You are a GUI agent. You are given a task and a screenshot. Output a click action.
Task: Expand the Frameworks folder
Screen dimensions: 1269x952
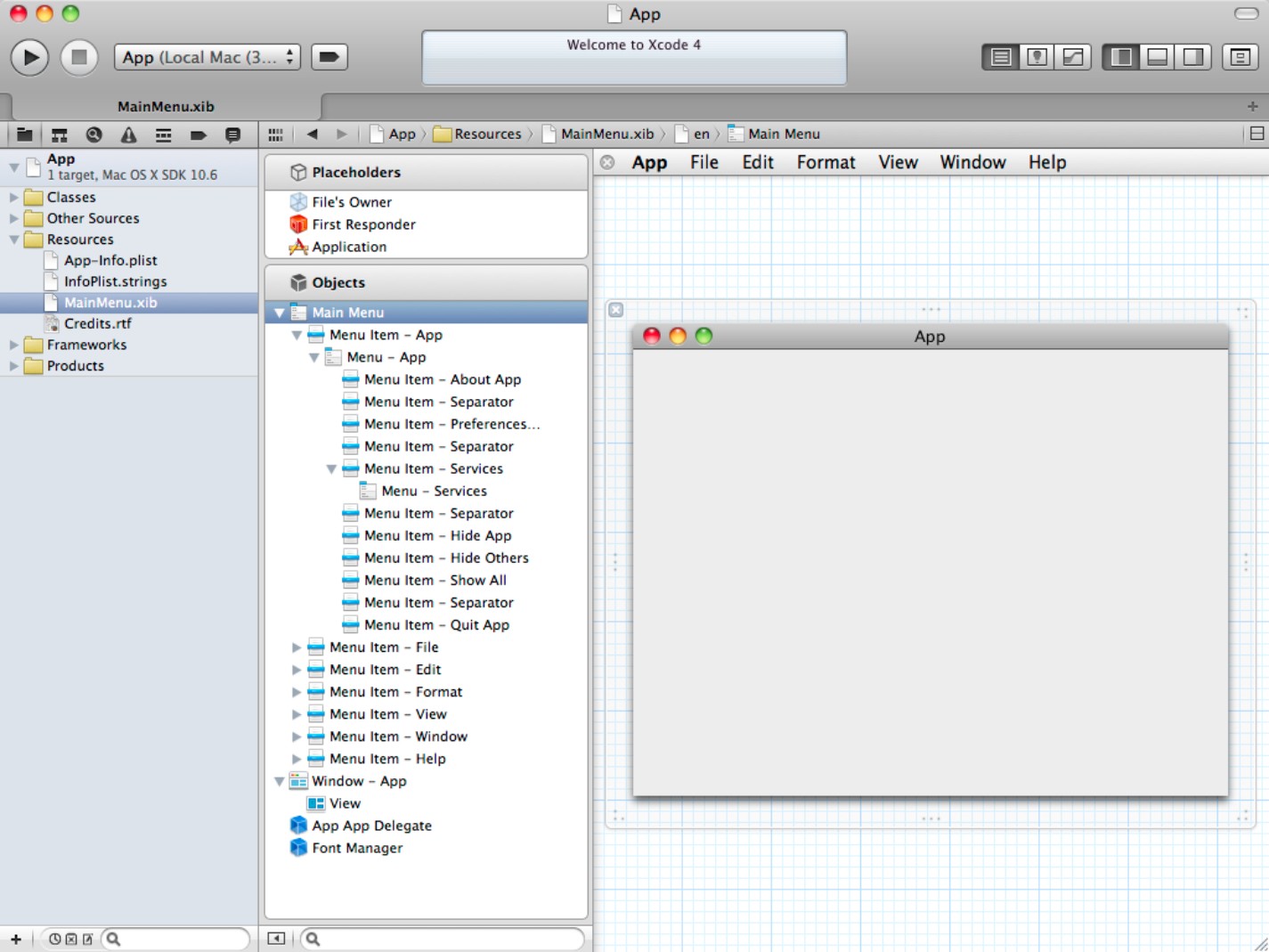pyautogui.click(x=13, y=345)
